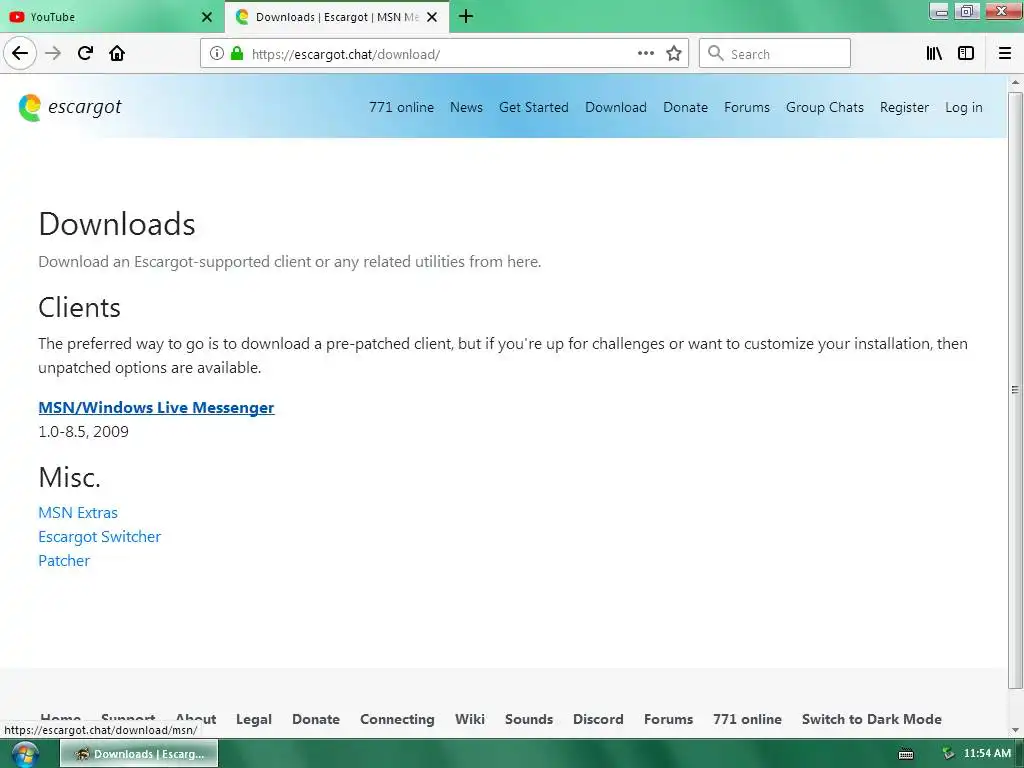Show site information icon in address bar
Viewport: 1024px width, 768px height.
point(217,54)
